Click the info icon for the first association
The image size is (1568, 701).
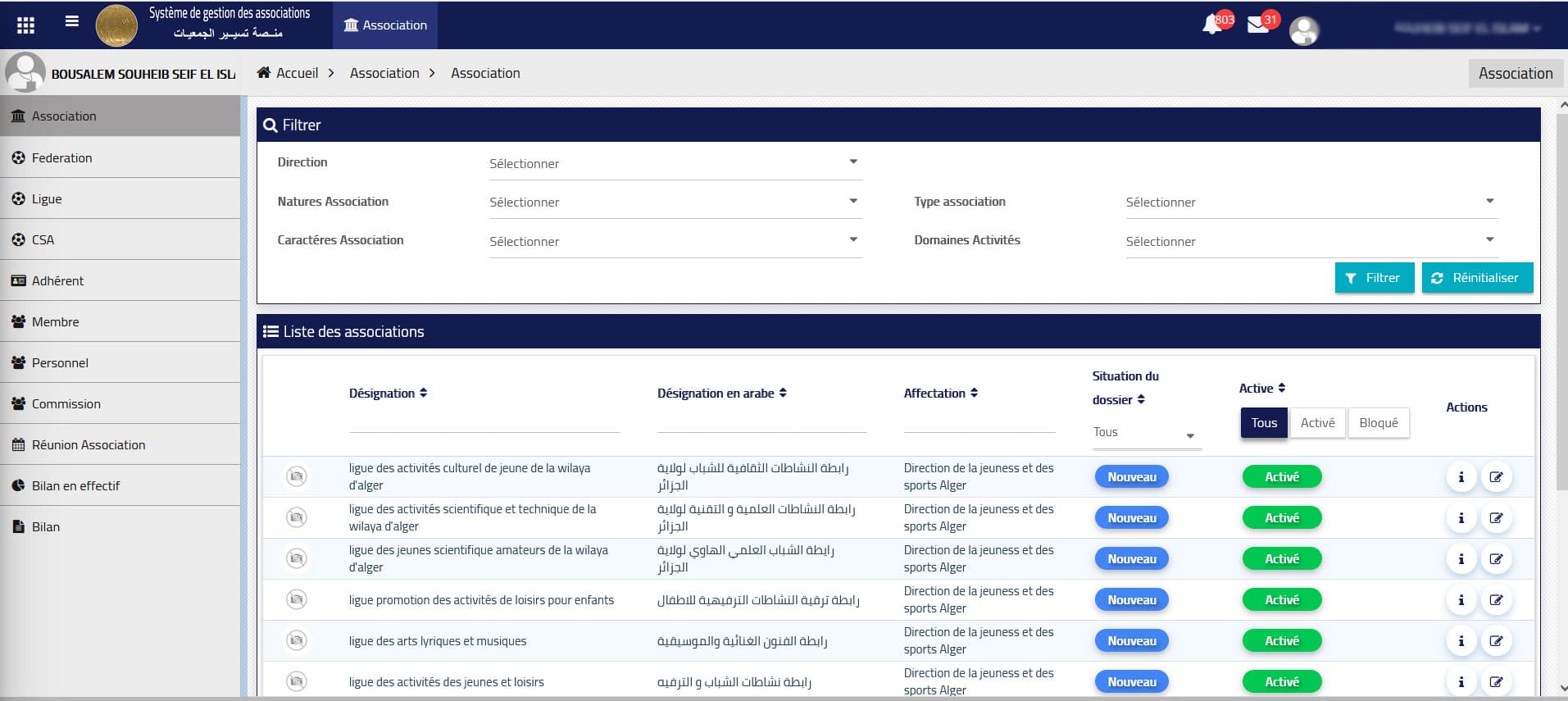click(1461, 477)
